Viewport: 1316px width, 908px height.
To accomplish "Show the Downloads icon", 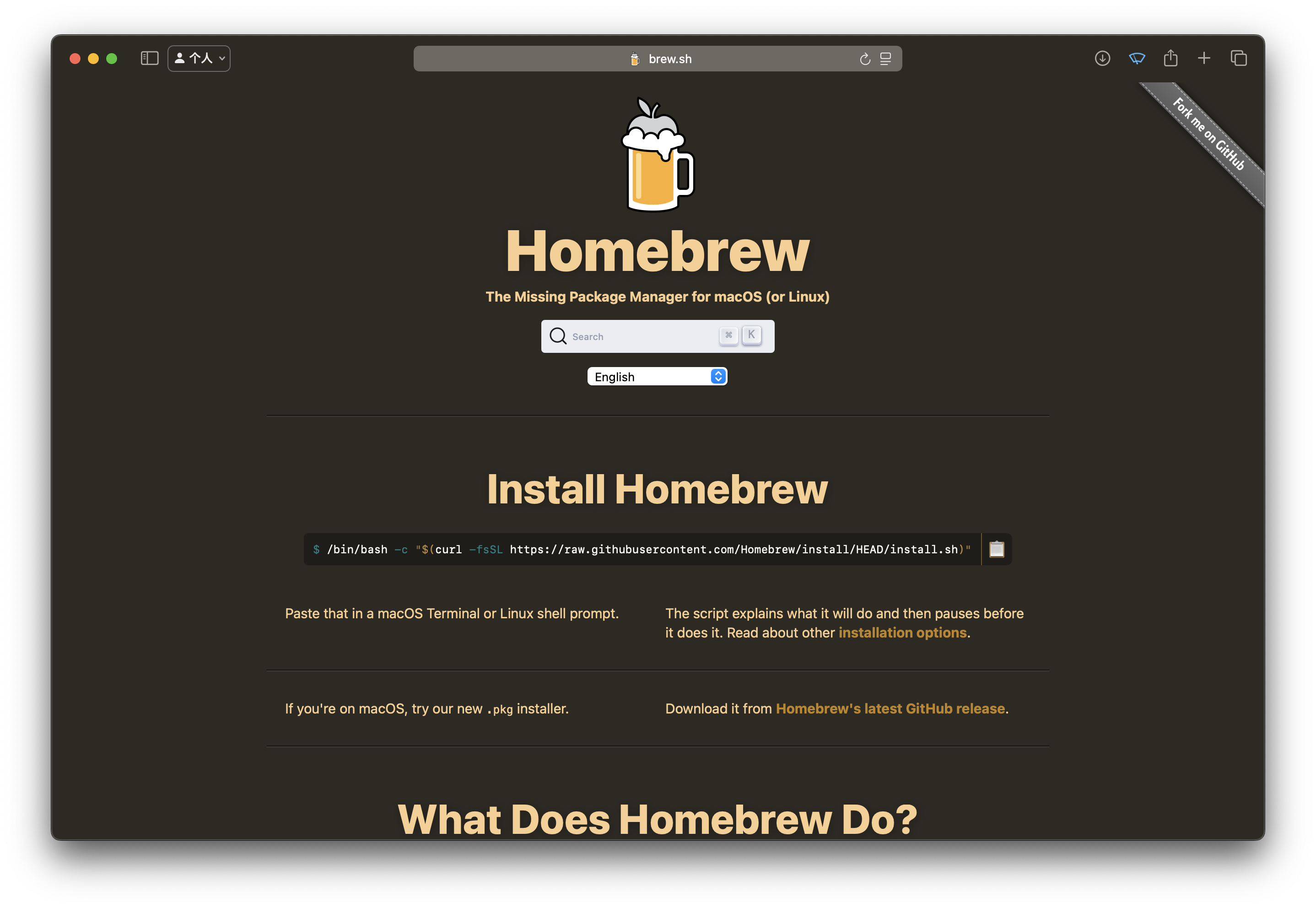I will (x=1102, y=59).
